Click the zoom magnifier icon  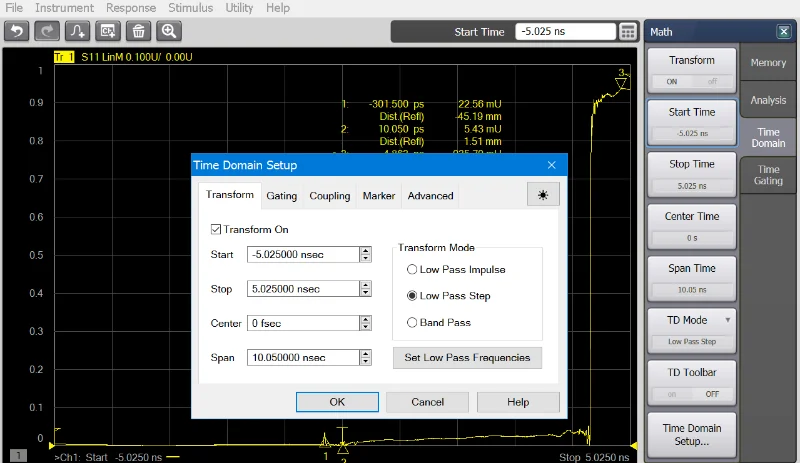click(170, 31)
